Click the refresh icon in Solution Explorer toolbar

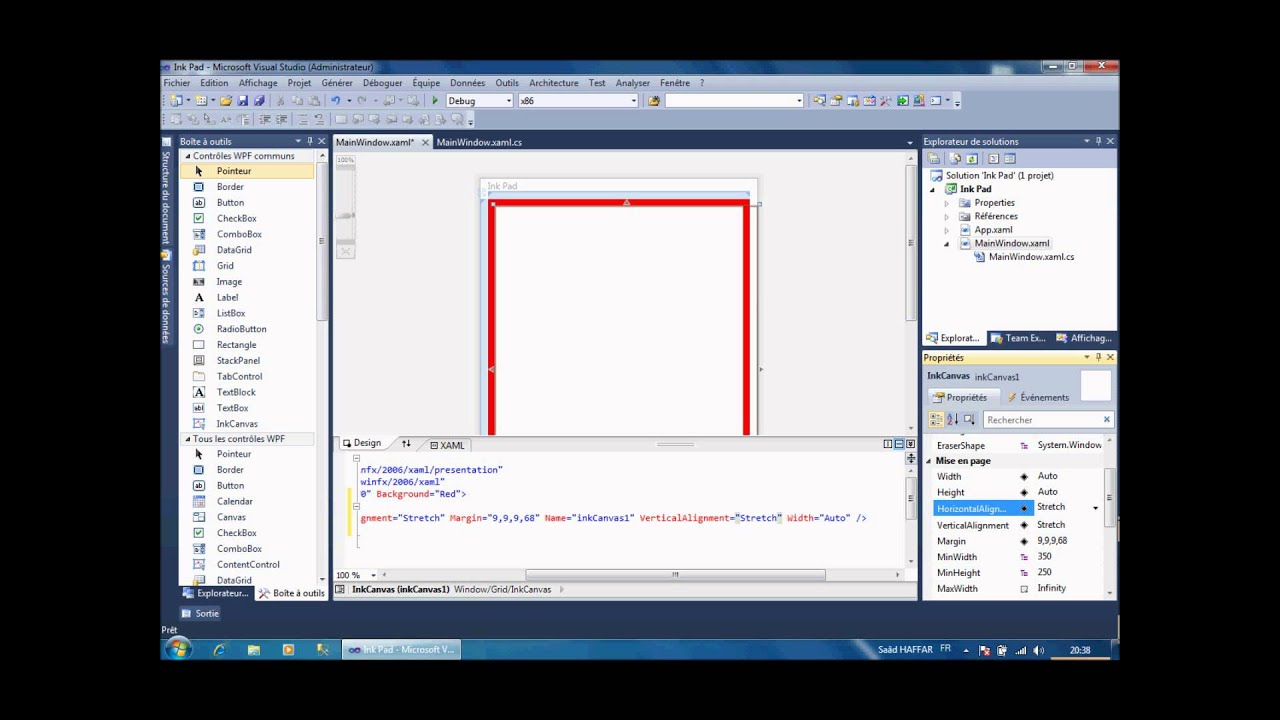[971, 158]
